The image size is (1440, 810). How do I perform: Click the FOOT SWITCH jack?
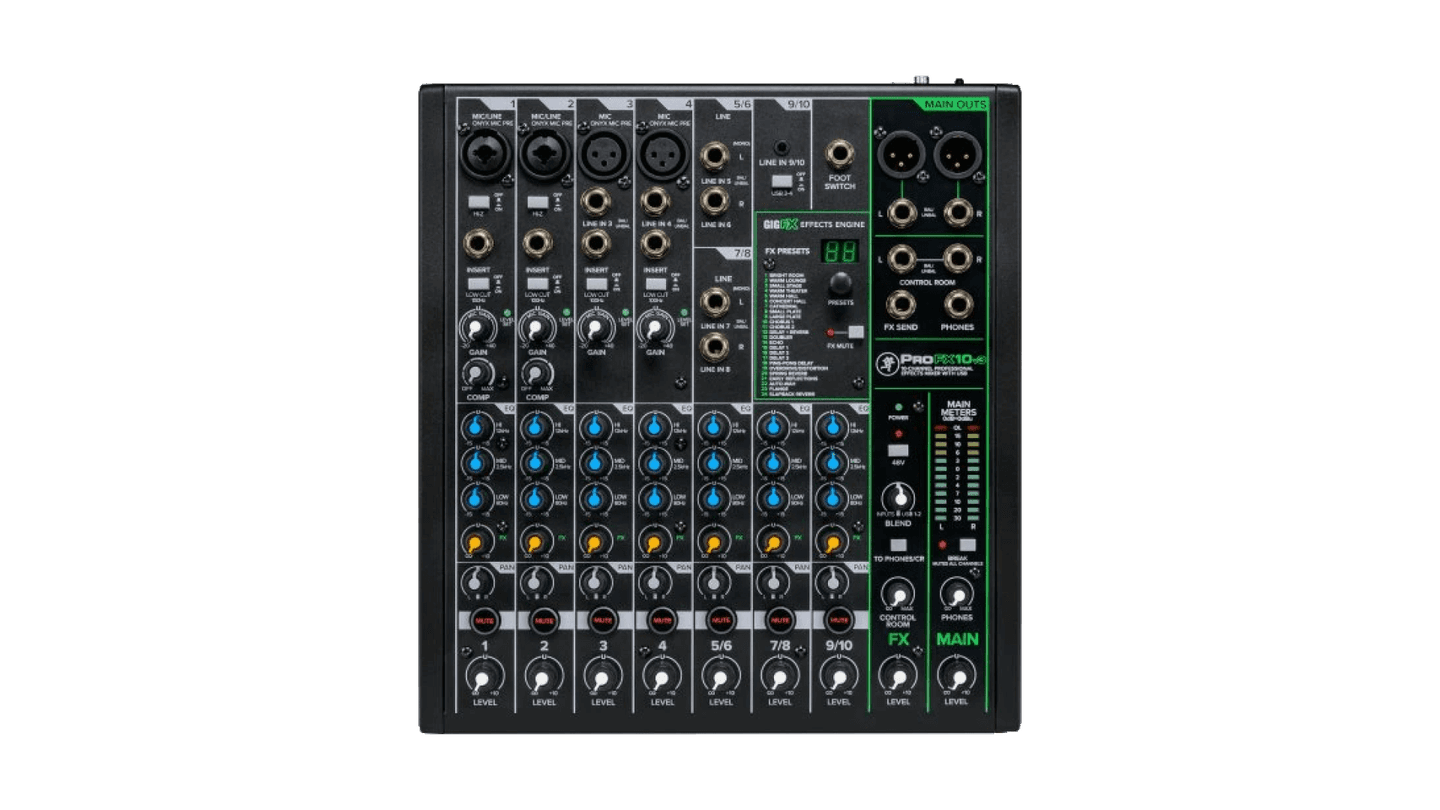840,152
